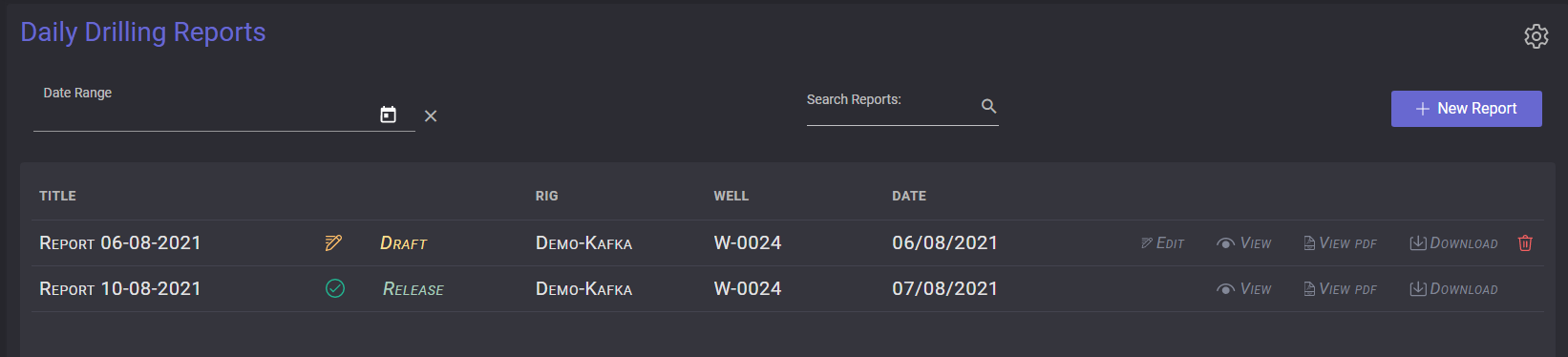This screenshot has height=357, width=1568.
Task: Download Report 06-08-2021
Action: (x=1453, y=243)
